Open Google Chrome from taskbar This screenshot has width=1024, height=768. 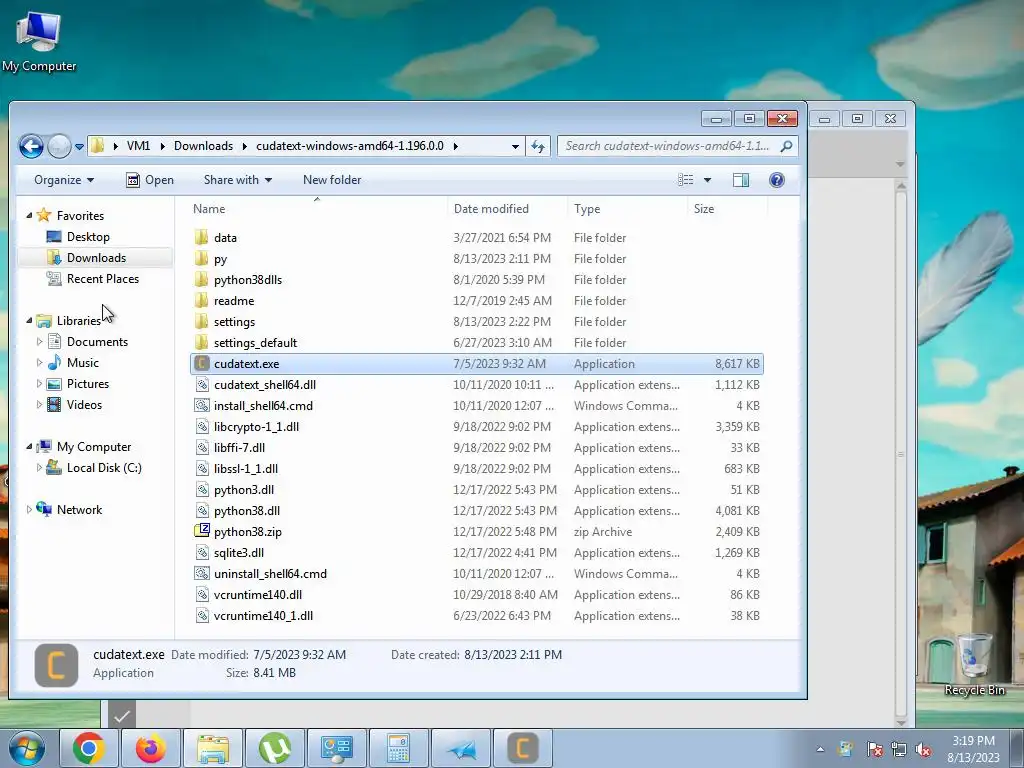coord(89,748)
